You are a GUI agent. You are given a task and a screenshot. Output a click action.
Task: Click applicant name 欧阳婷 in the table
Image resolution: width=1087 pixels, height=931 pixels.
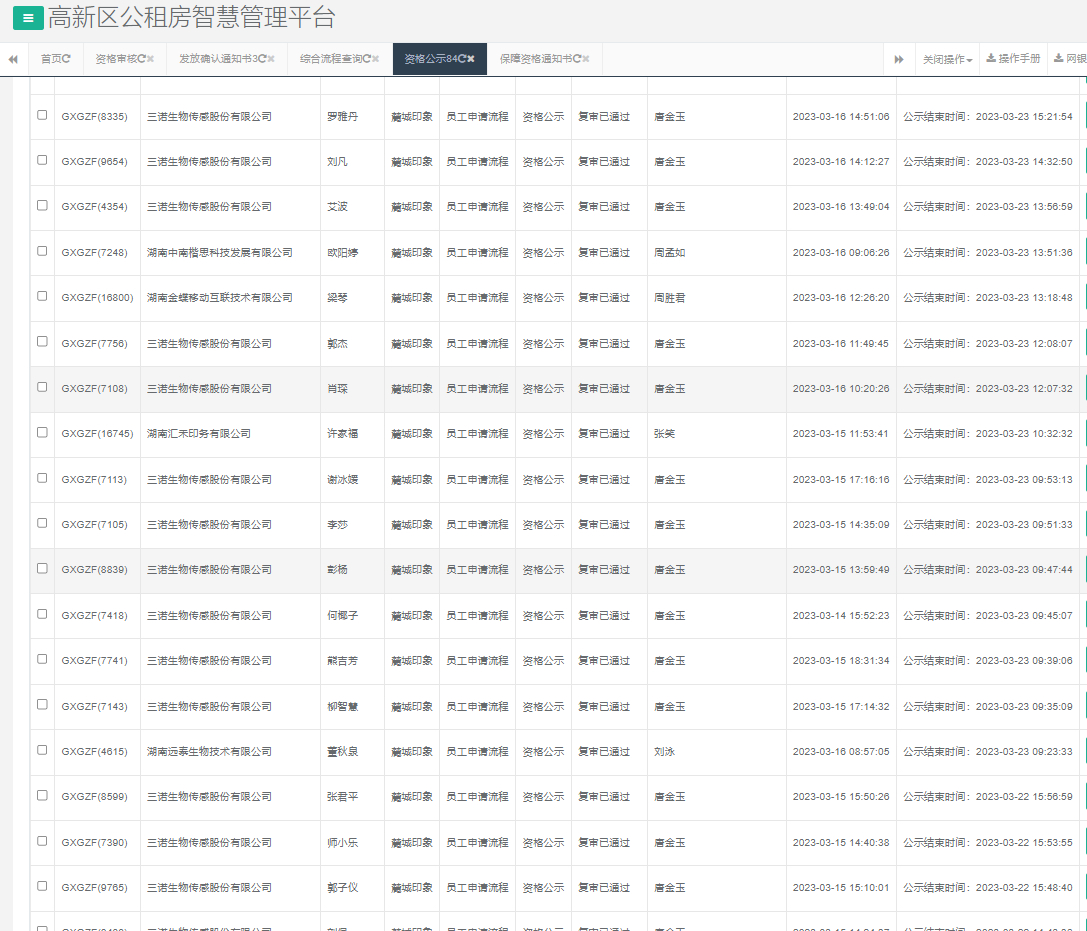pos(342,253)
